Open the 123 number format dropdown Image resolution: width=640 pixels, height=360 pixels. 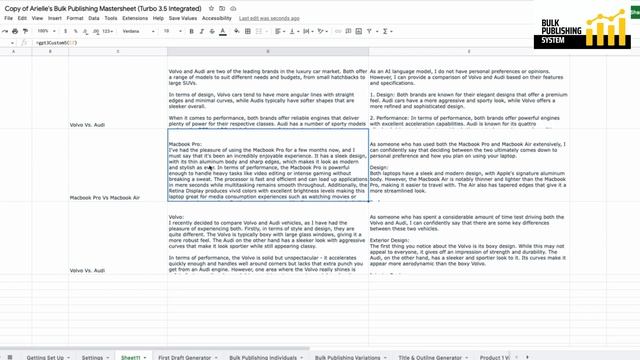pyautogui.click(x=108, y=31)
